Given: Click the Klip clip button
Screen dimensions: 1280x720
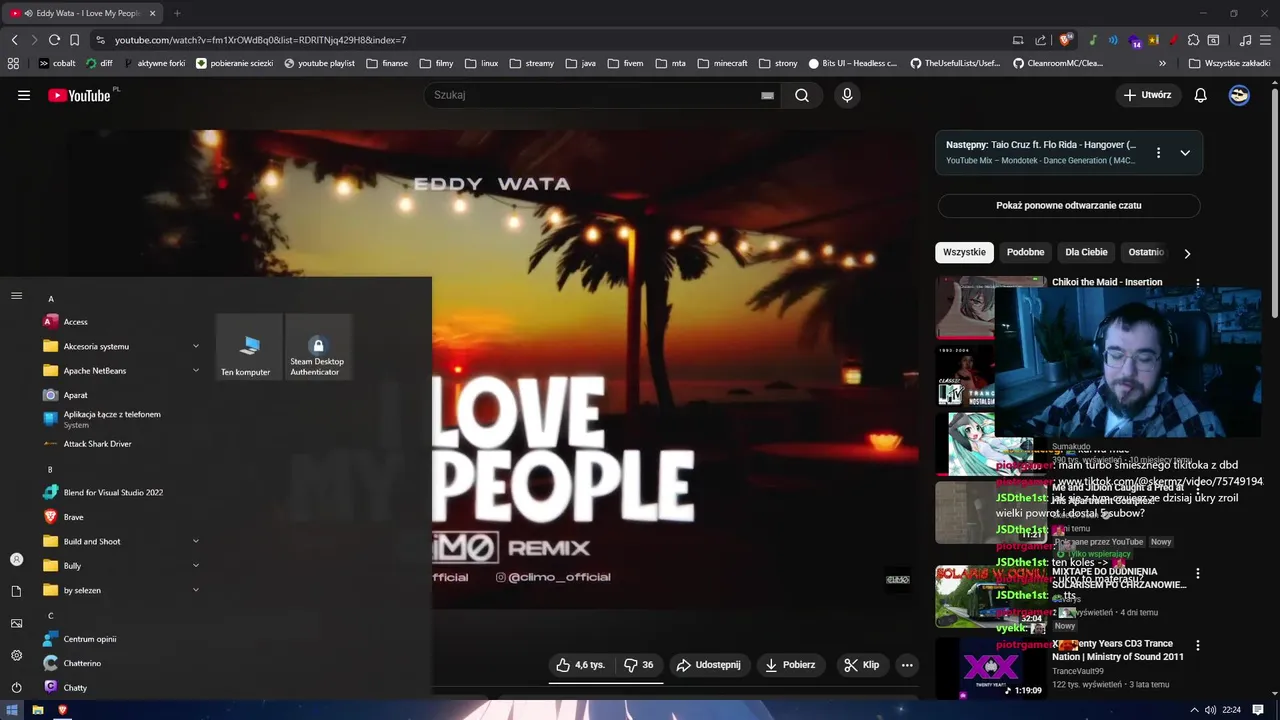Looking at the screenshot, I should pos(861,665).
